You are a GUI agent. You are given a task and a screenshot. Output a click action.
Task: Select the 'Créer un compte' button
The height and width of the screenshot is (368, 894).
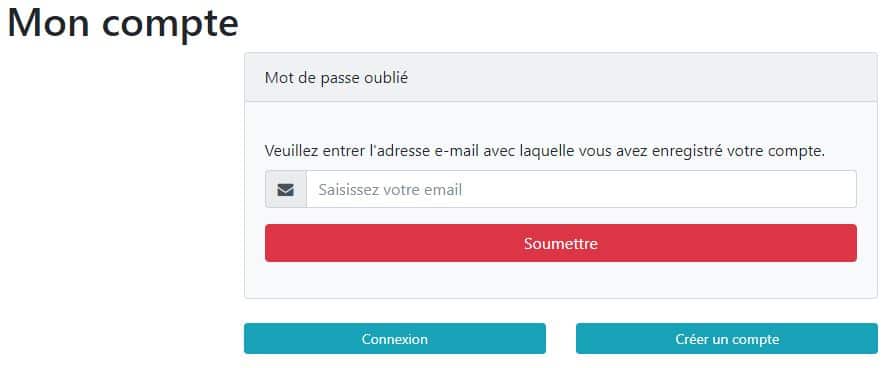pos(727,339)
